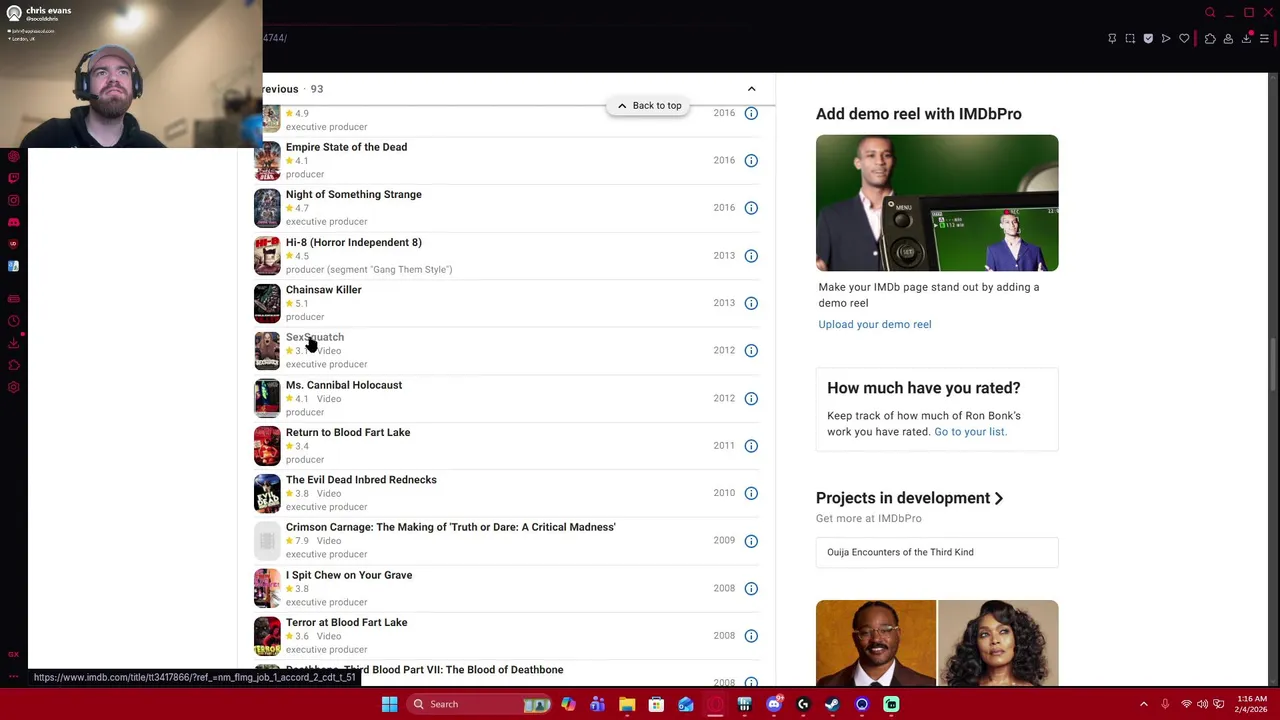Open Microsoft Teams from the taskbar

pos(598,704)
